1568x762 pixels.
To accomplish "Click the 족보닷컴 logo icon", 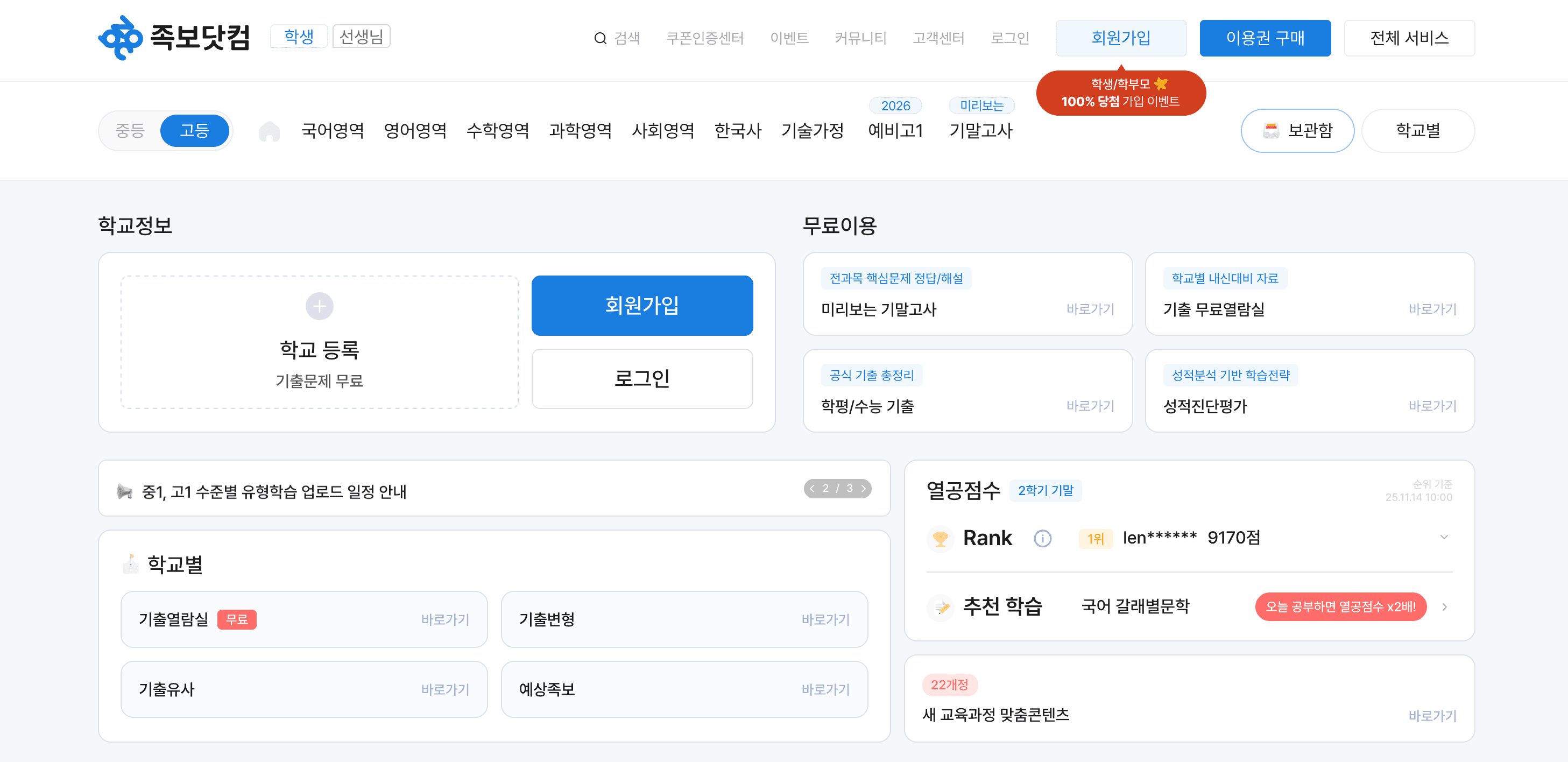I will tap(121, 38).
